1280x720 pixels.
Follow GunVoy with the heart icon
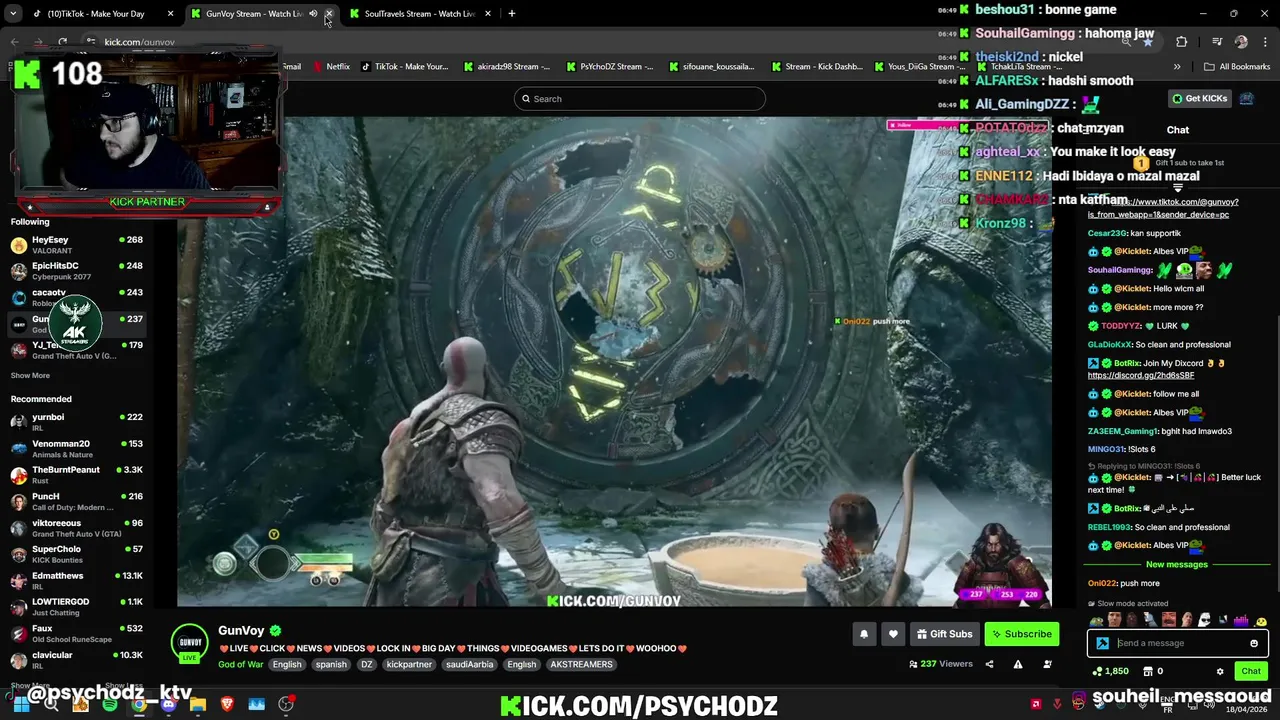click(x=894, y=634)
